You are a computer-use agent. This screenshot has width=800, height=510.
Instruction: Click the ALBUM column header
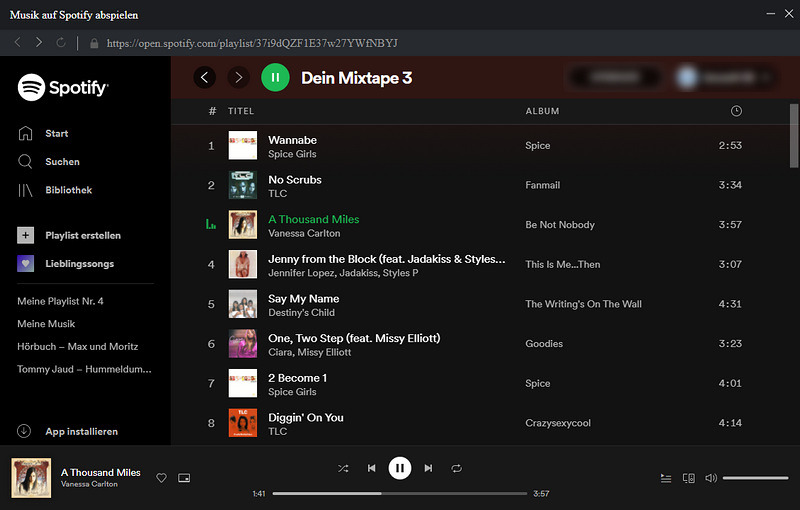pyautogui.click(x=542, y=111)
